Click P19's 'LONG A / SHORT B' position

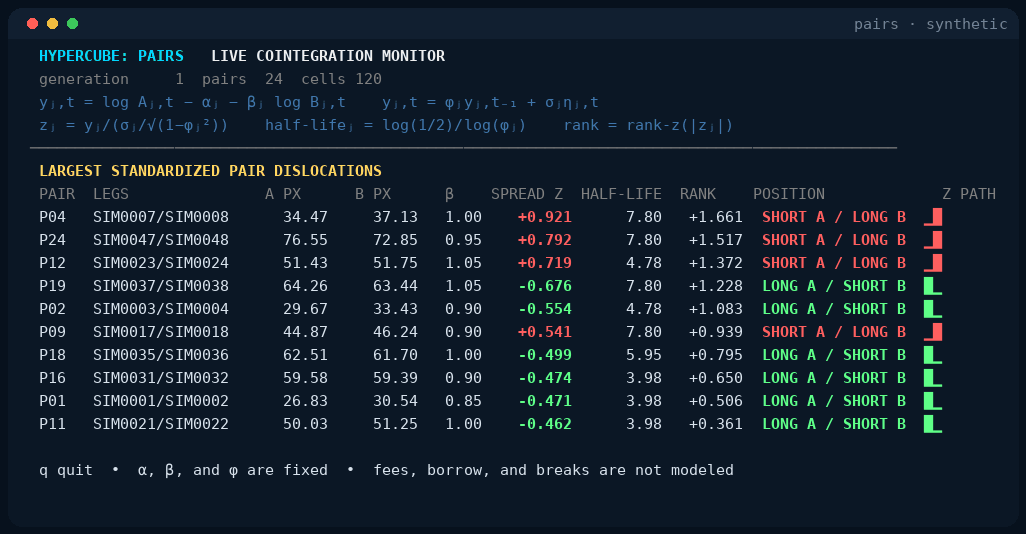(834, 286)
